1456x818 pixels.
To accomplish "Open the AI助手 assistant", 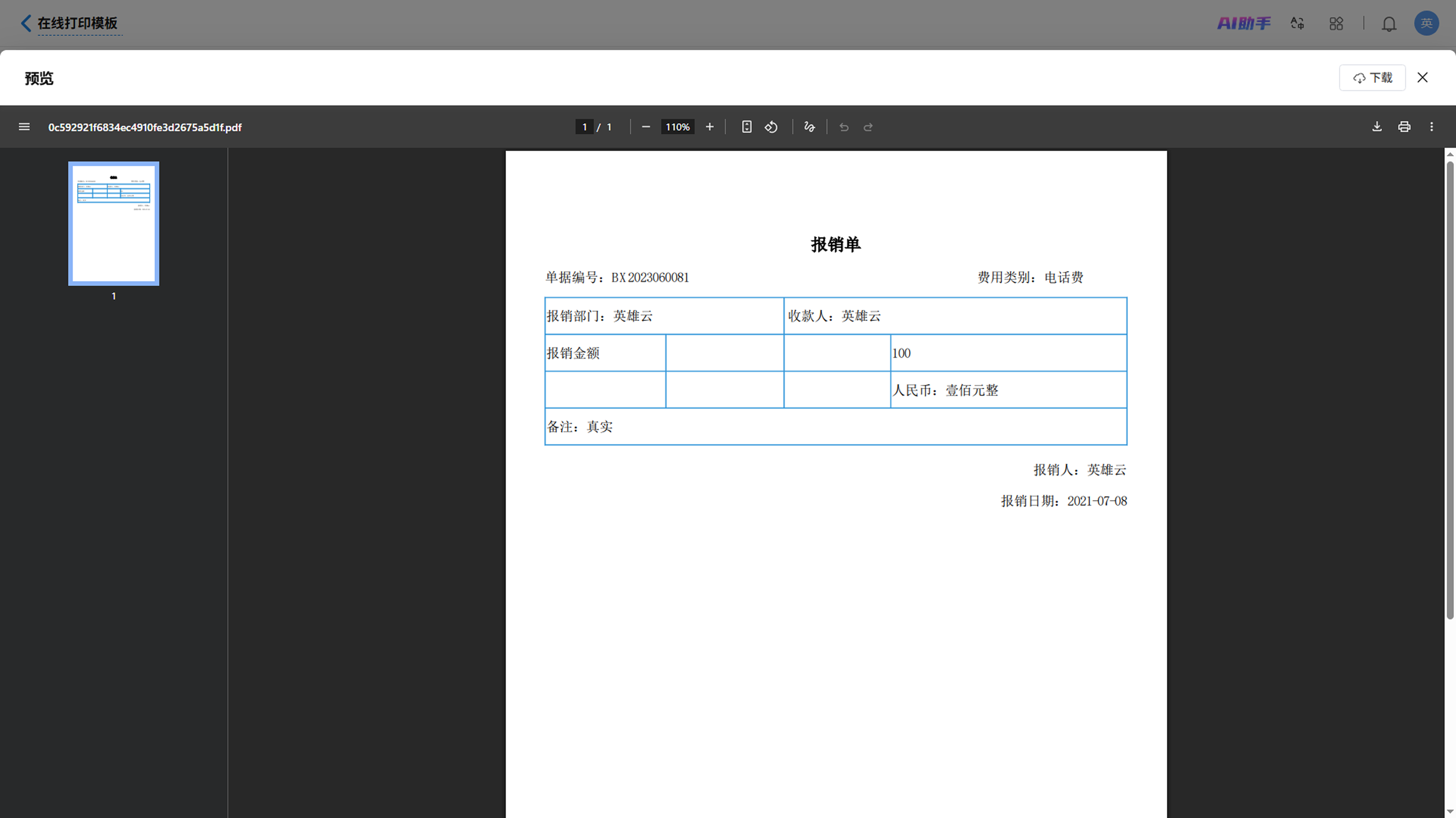I will tap(1244, 23).
